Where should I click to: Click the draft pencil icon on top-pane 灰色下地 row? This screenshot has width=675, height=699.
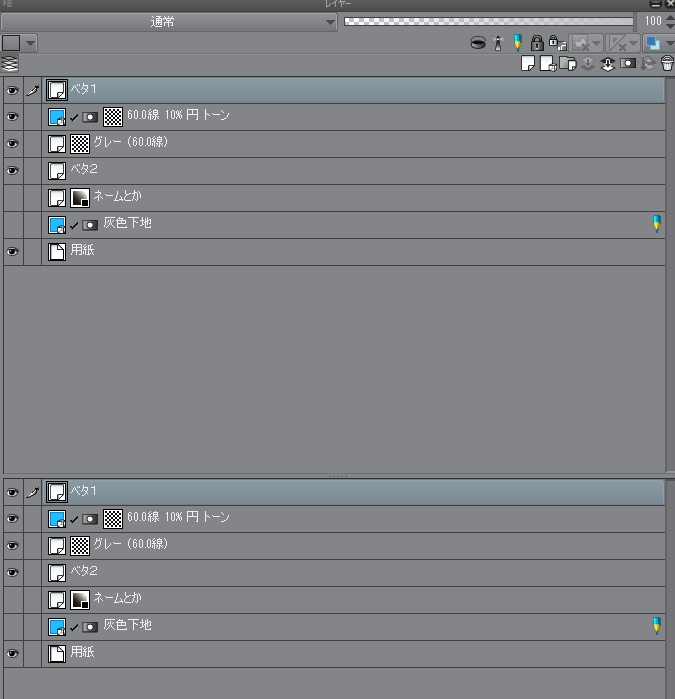pyautogui.click(x=657, y=224)
